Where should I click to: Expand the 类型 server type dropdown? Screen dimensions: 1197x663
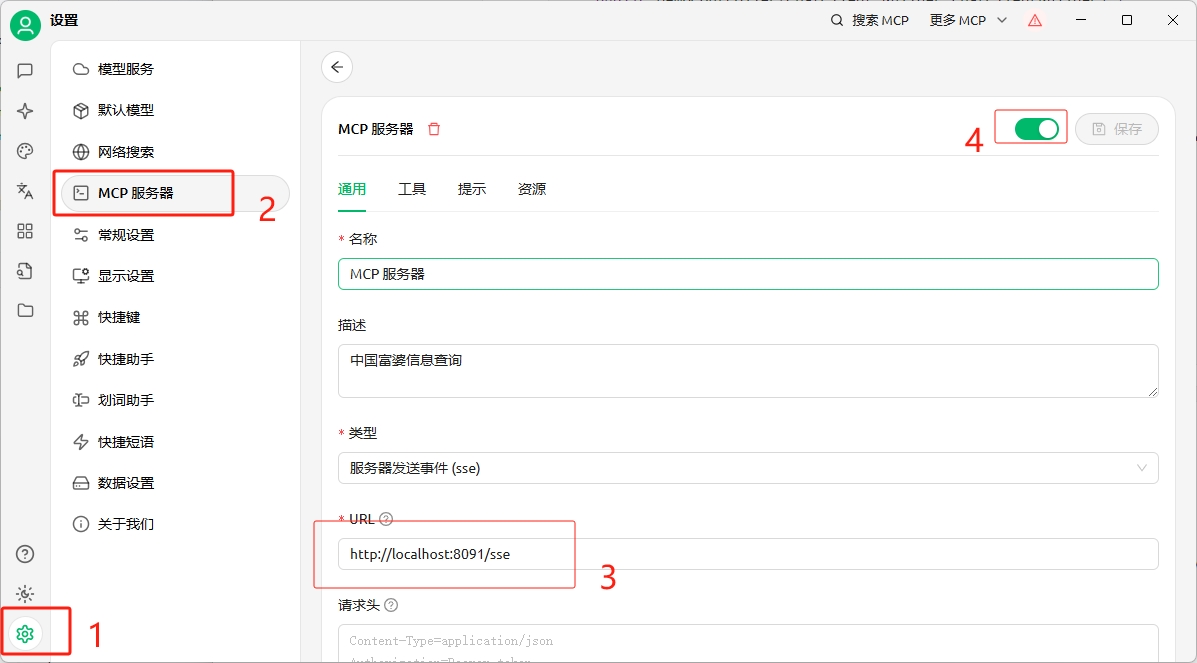click(747, 468)
